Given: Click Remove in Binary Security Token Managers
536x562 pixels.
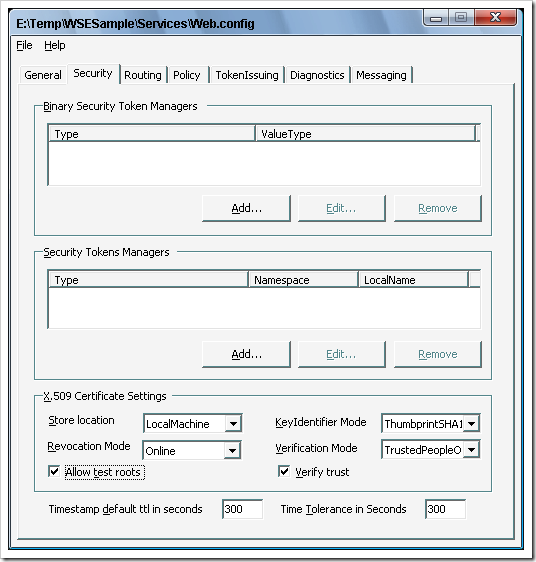Looking at the screenshot, I should point(438,208).
